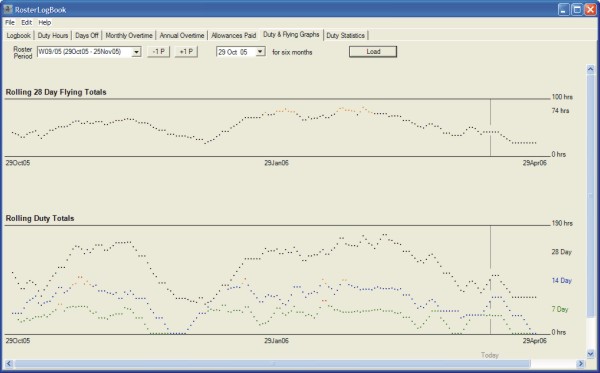This screenshot has height=373, width=600.
Task: Click the vertical scrollbar up arrow
Action: coord(590,69)
